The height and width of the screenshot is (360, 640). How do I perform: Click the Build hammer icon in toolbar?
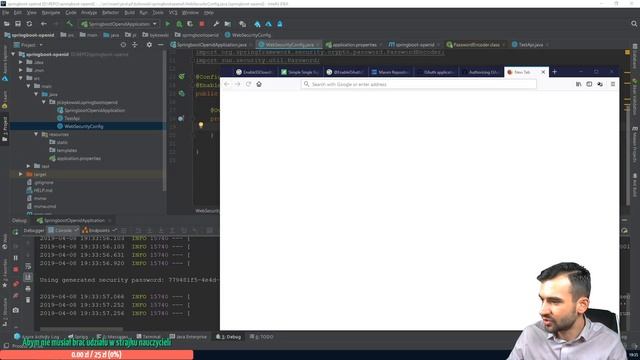(x=69, y=24)
